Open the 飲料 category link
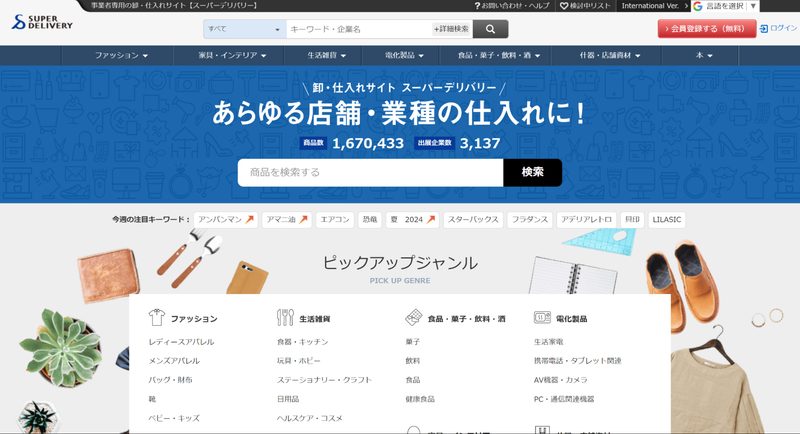The width and height of the screenshot is (800, 434). [x=412, y=361]
